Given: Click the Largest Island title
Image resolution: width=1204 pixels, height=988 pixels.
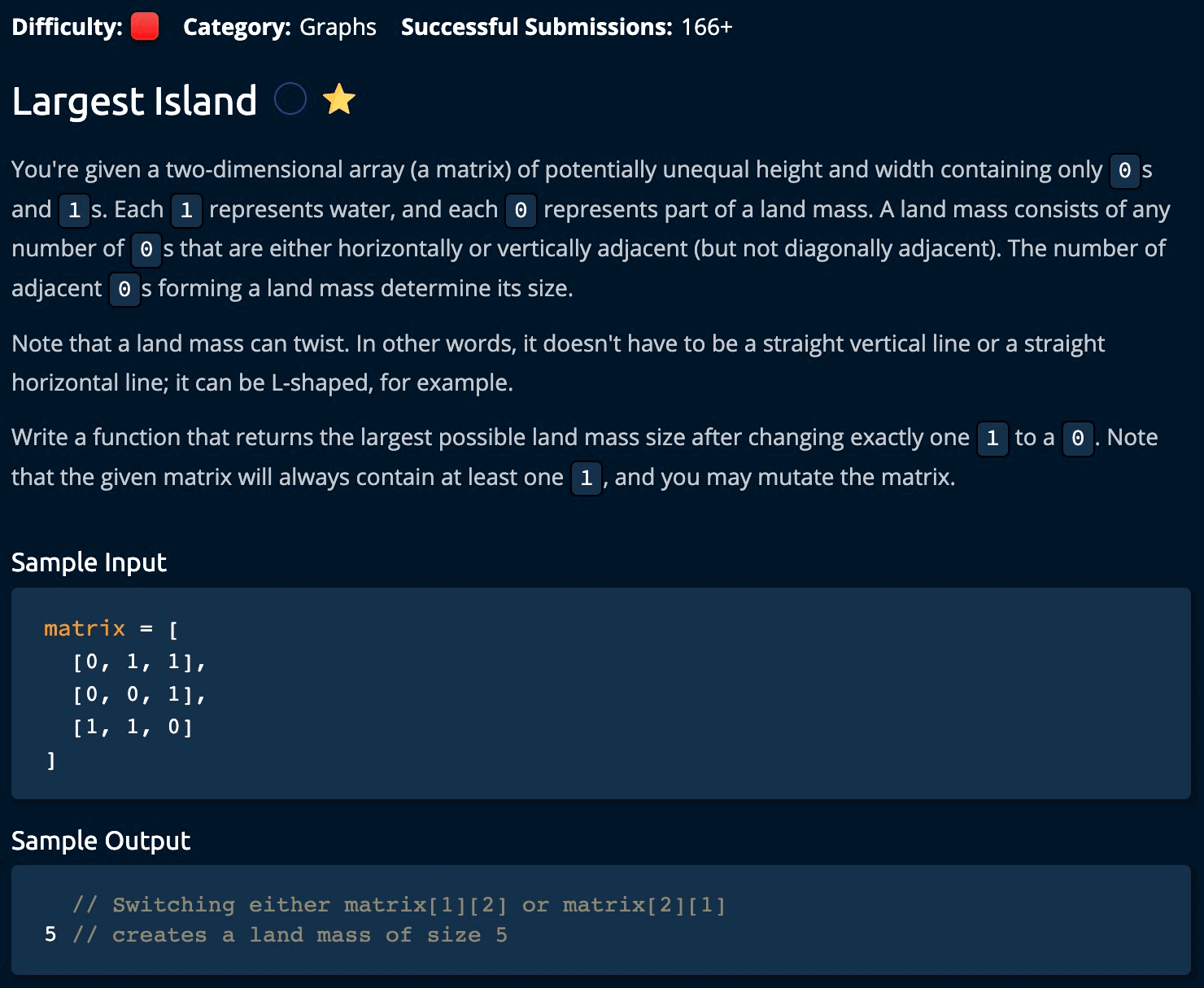Looking at the screenshot, I should pyautogui.click(x=134, y=101).
